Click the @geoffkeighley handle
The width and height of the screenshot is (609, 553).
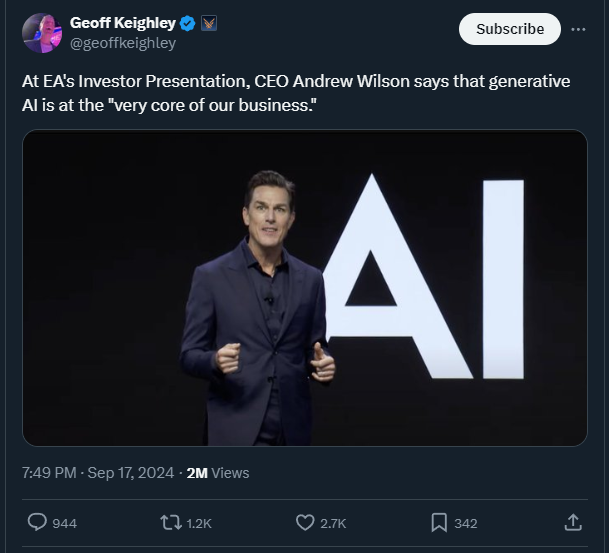coord(122,43)
